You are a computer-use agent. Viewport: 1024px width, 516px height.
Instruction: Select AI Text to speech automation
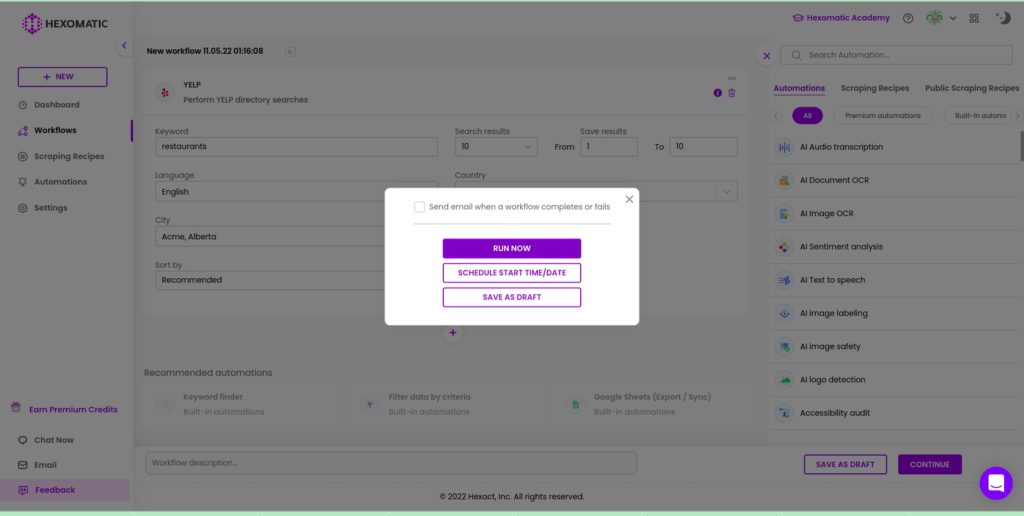pos(893,280)
